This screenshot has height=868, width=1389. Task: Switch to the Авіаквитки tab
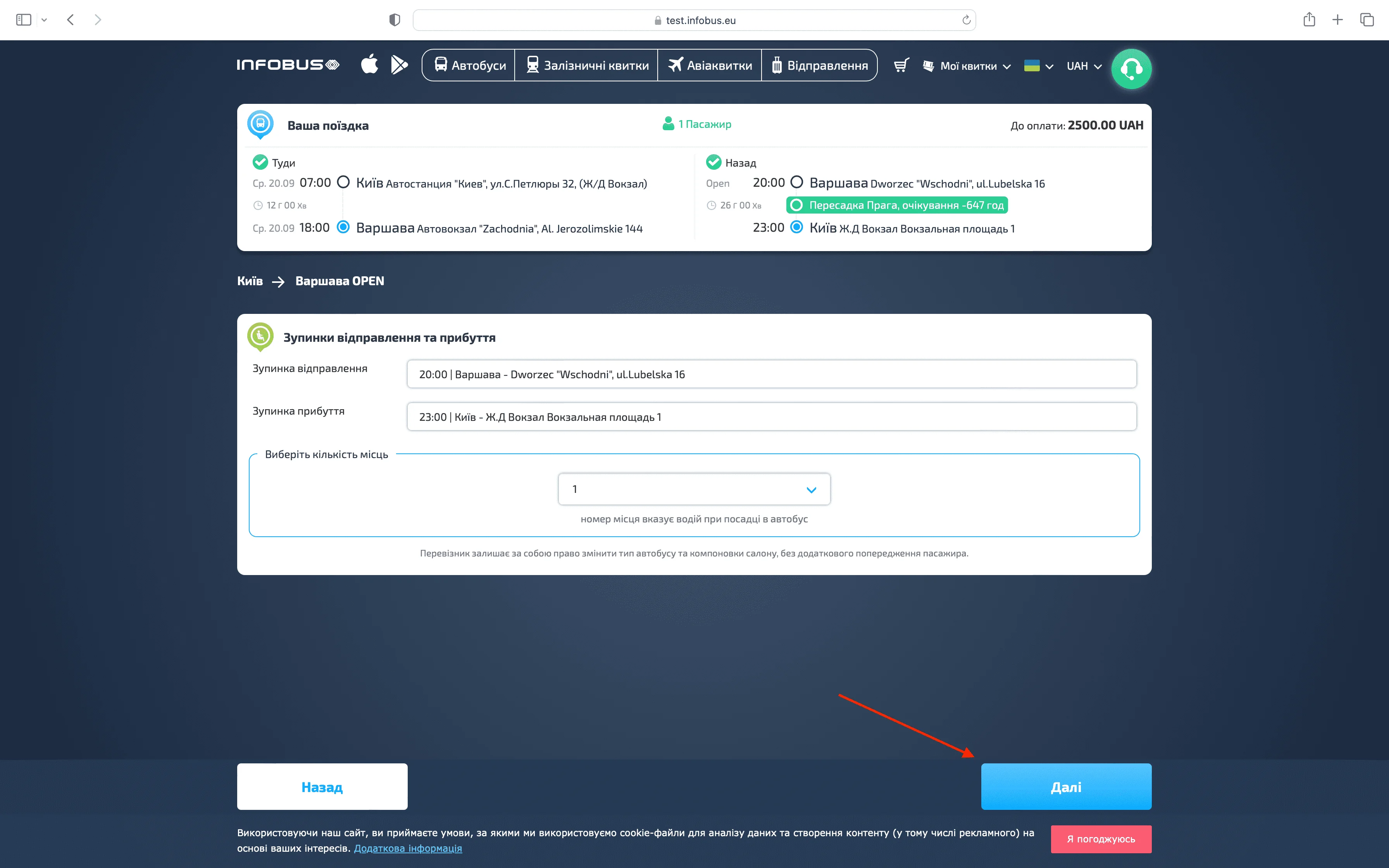click(x=710, y=65)
